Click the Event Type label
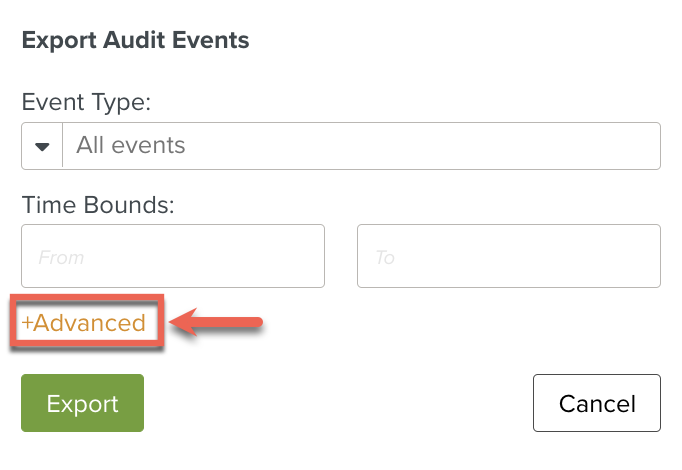Screen dimensions: 682x470 click(x=85, y=101)
